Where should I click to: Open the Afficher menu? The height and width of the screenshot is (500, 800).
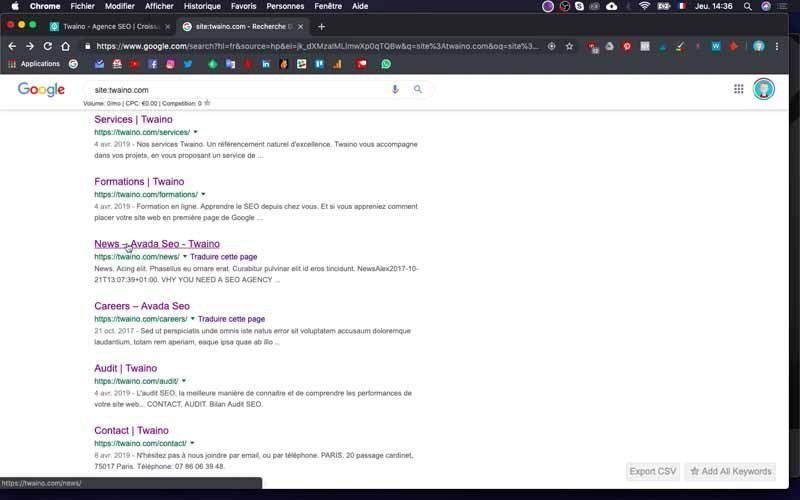click(x=159, y=6)
